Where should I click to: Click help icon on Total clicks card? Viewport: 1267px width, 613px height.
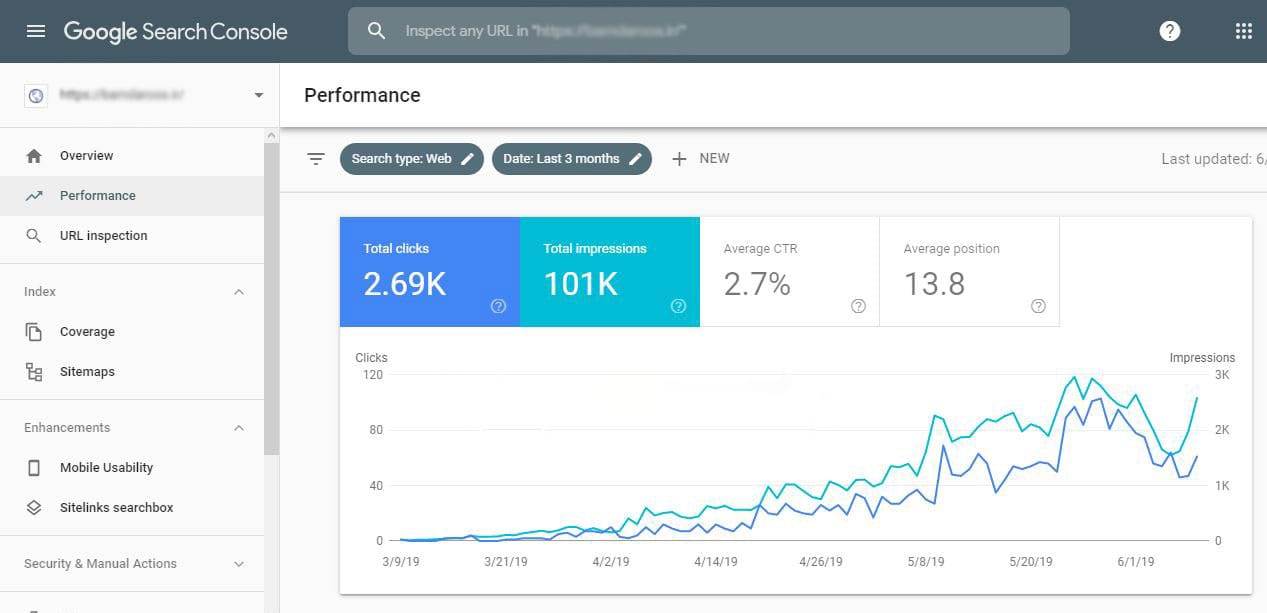point(498,307)
